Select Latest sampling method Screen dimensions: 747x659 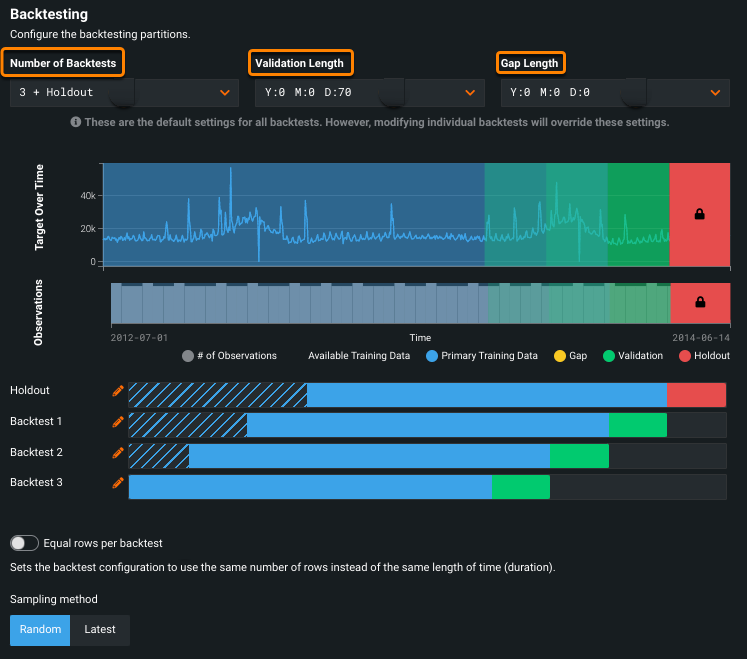coord(100,630)
